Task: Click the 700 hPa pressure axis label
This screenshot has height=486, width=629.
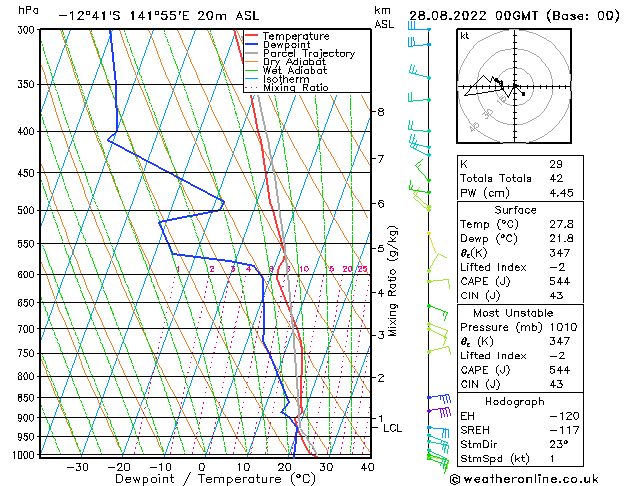Action: [x=28, y=329]
